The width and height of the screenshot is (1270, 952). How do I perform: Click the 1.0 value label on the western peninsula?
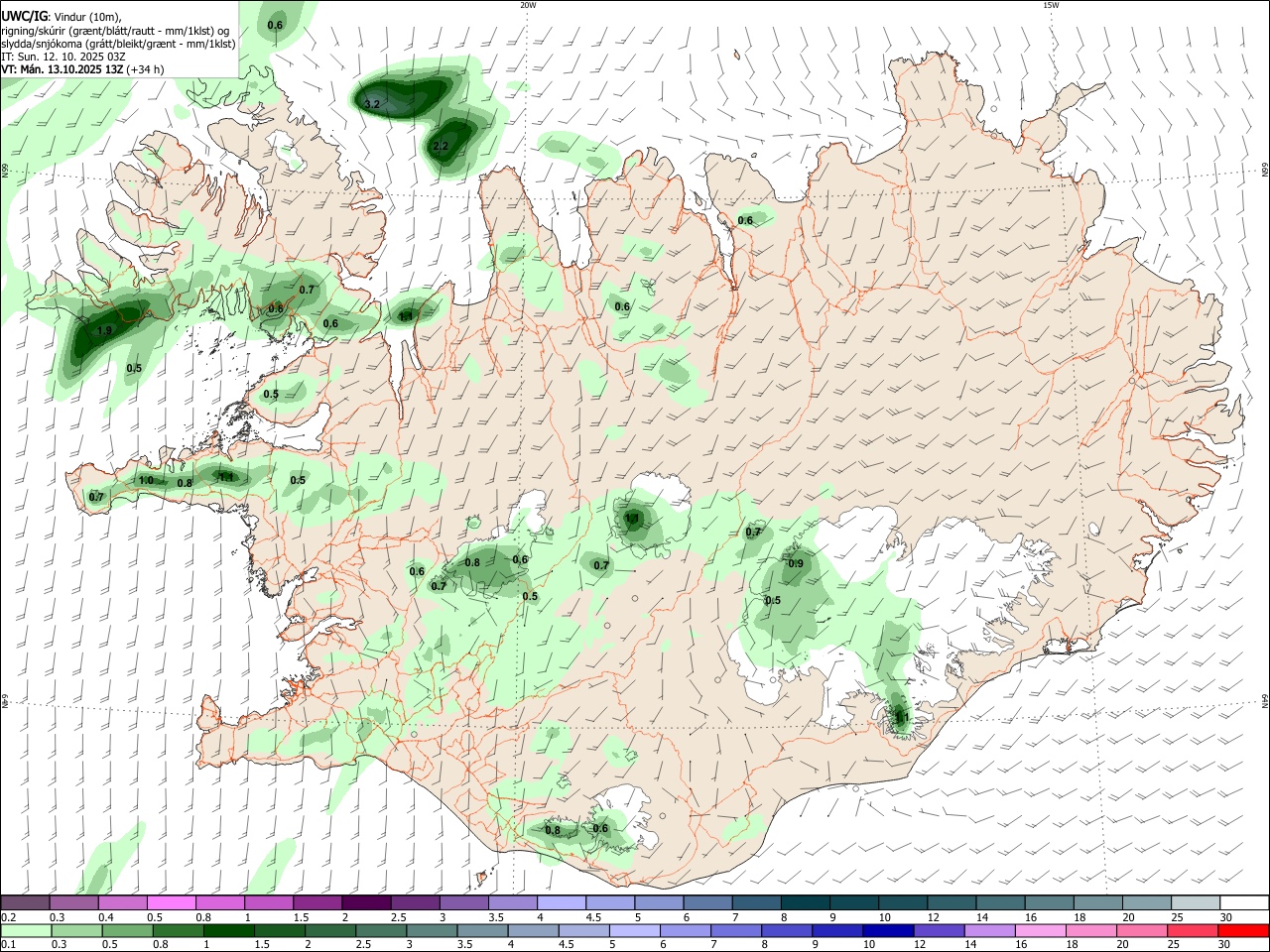[x=146, y=480]
